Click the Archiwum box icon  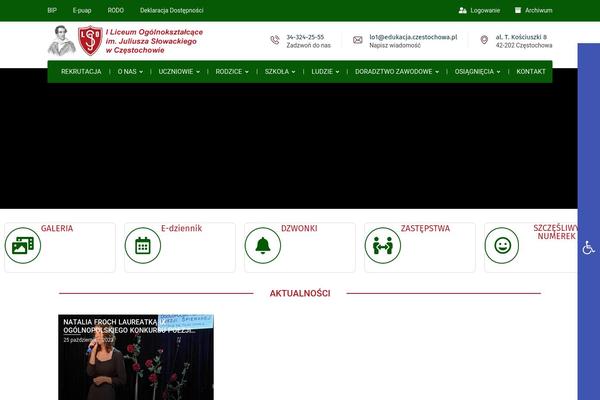[518, 10]
